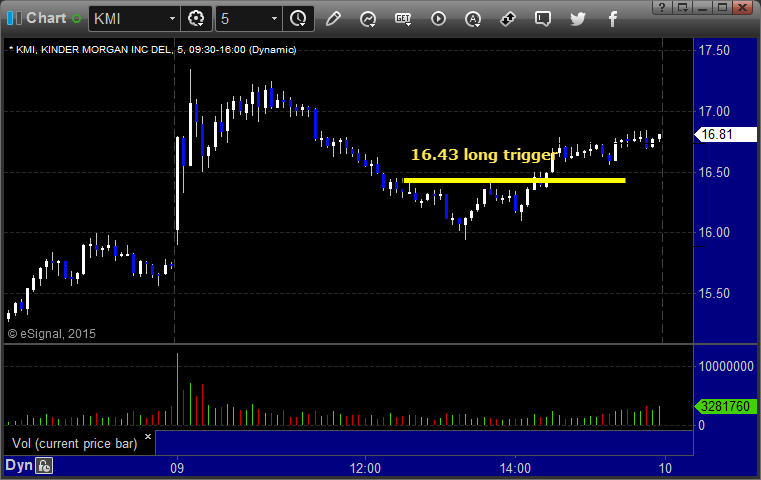Select the 16.43 long trigger text annotation
This screenshot has height=480, width=761.
[x=484, y=155]
